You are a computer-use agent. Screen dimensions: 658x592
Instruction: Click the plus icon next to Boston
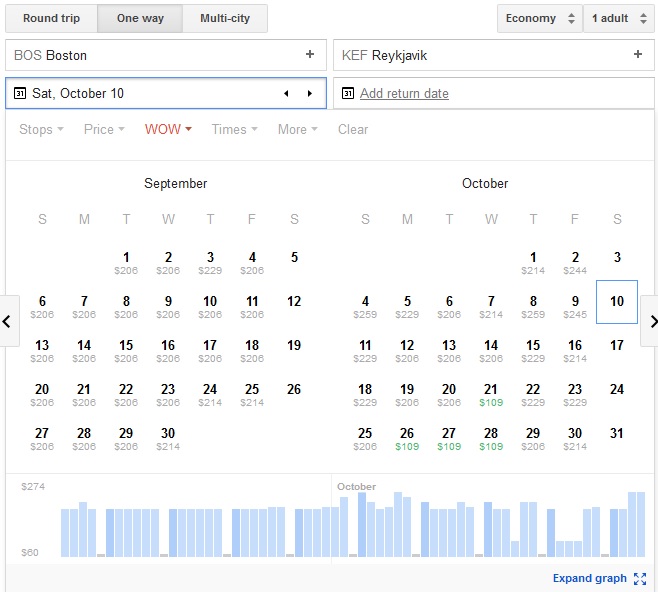pyautogui.click(x=310, y=55)
